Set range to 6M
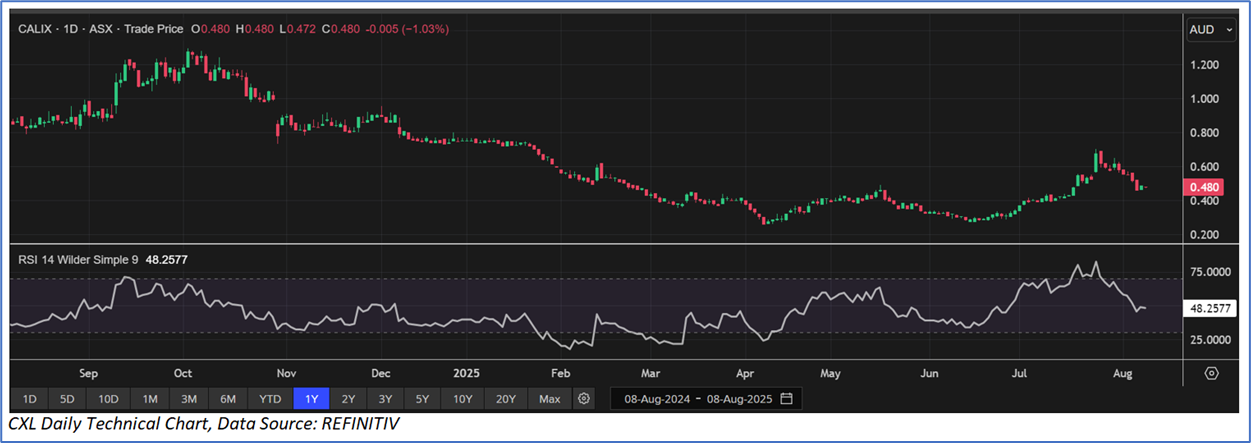Image resolution: width=1251 pixels, height=443 pixels. (228, 399)
